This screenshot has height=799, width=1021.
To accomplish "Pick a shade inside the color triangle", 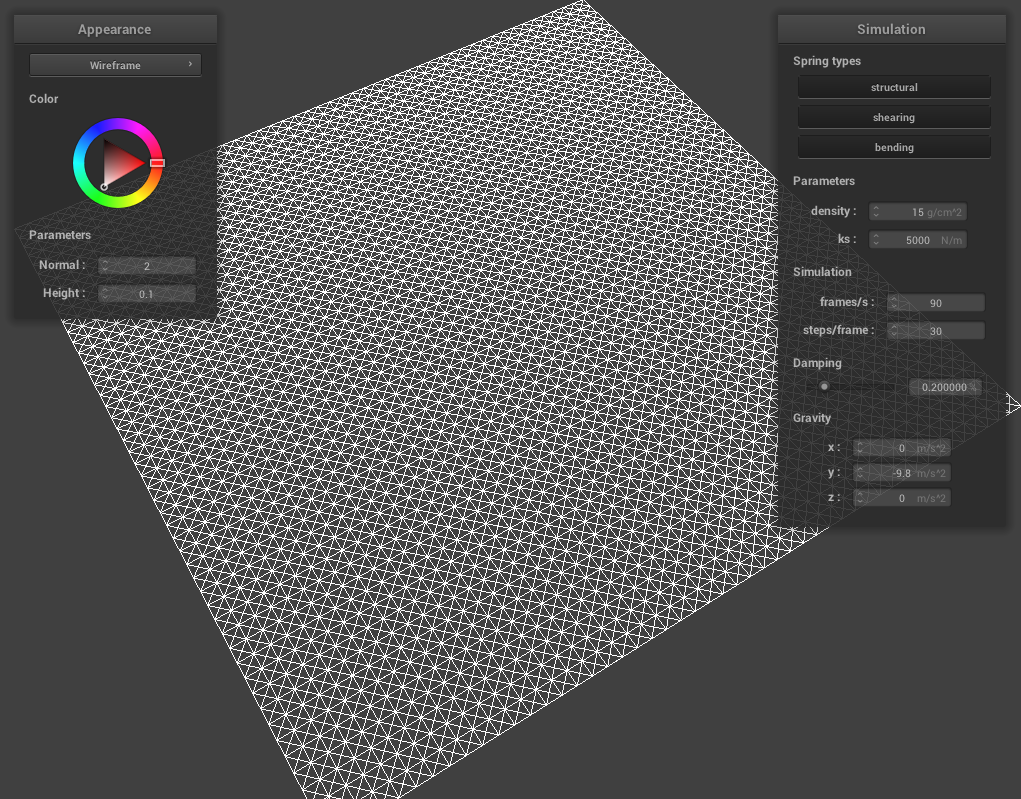I will click(x=122, y=162).
